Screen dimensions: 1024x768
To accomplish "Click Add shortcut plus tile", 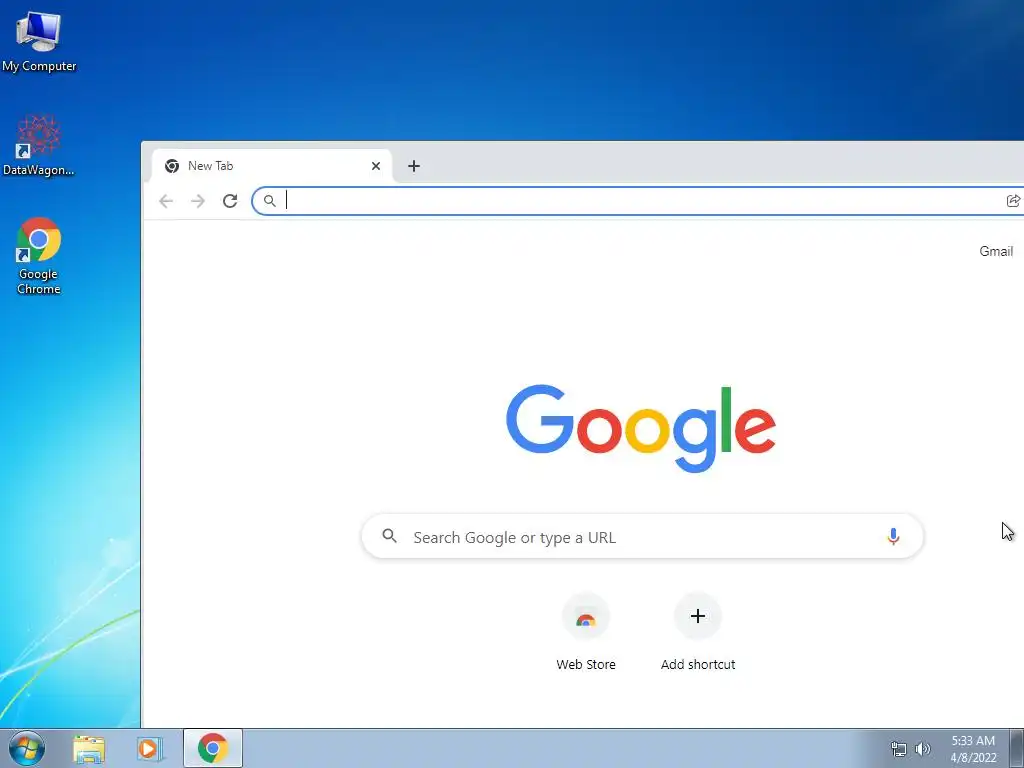I will pyautogui.click(x=697, y=616).
